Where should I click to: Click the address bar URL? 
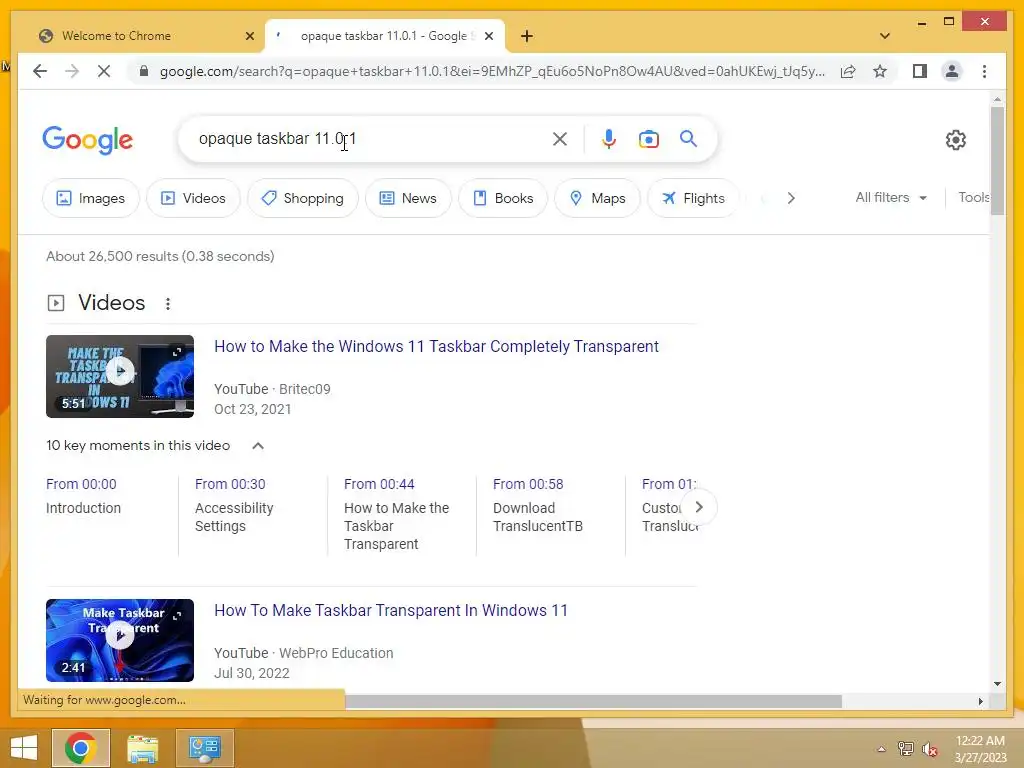point(492,71)
